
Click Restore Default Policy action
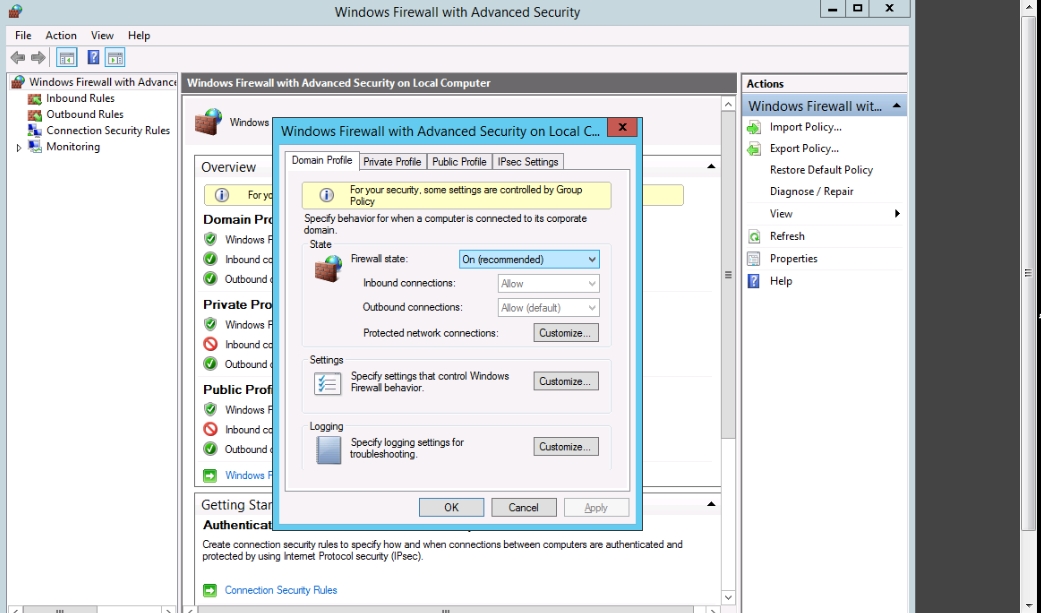click(x=821, y=170)
